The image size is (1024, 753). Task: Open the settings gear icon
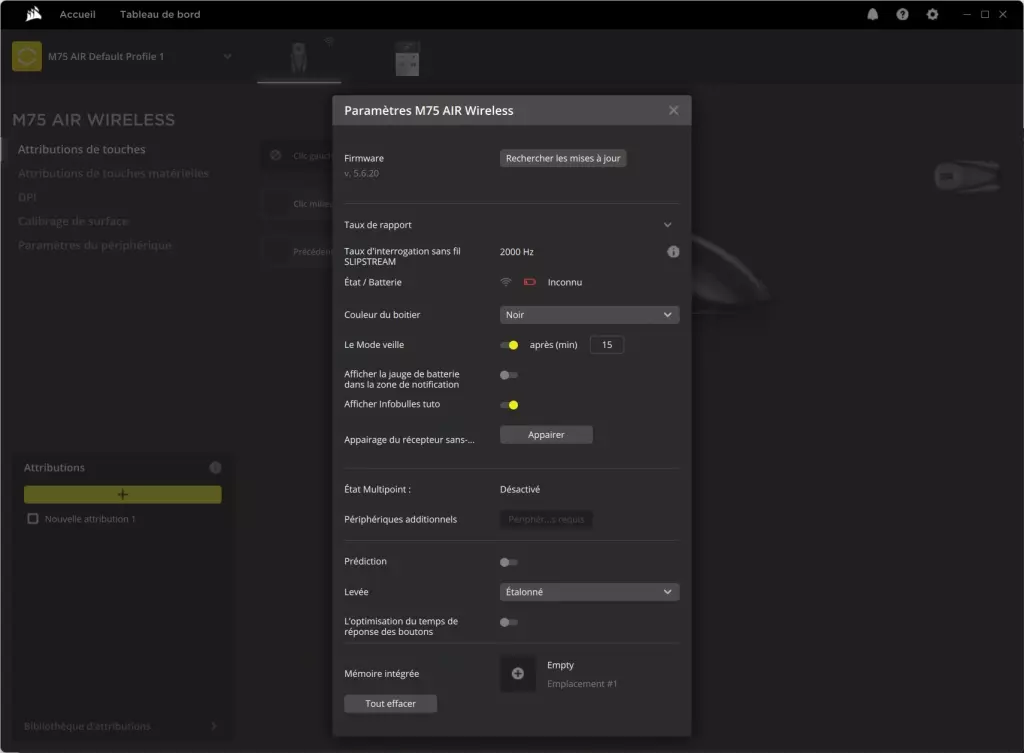(x=932, y=14)
